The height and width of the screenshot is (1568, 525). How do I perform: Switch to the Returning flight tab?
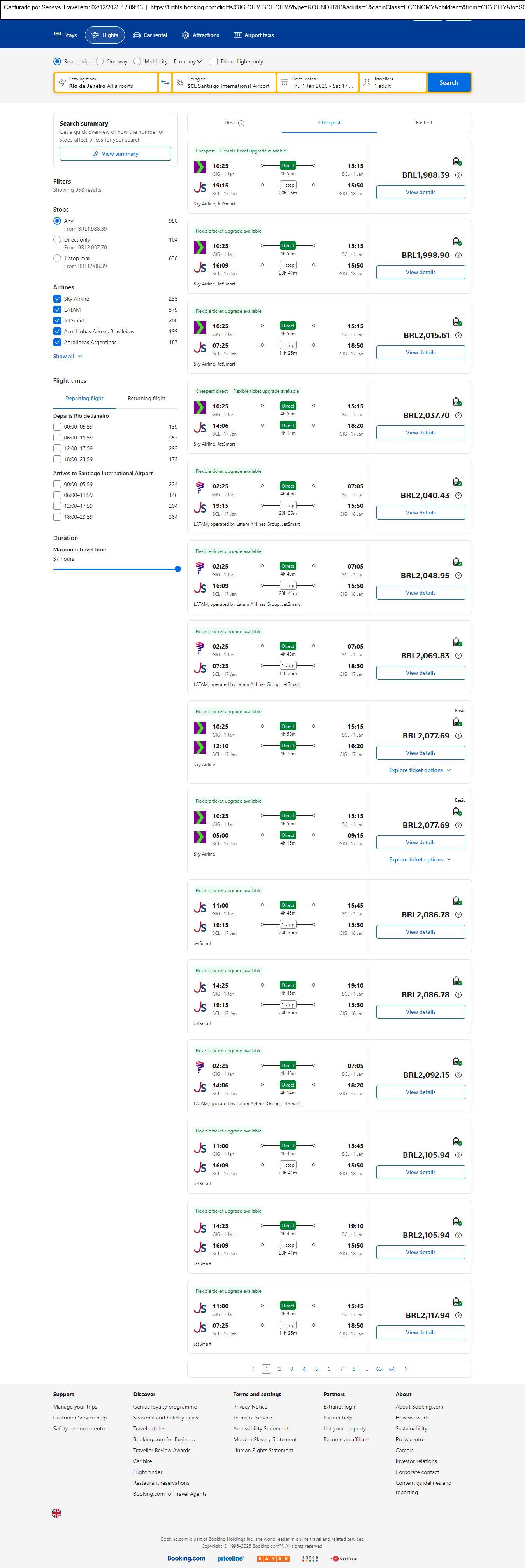[146, 399]
